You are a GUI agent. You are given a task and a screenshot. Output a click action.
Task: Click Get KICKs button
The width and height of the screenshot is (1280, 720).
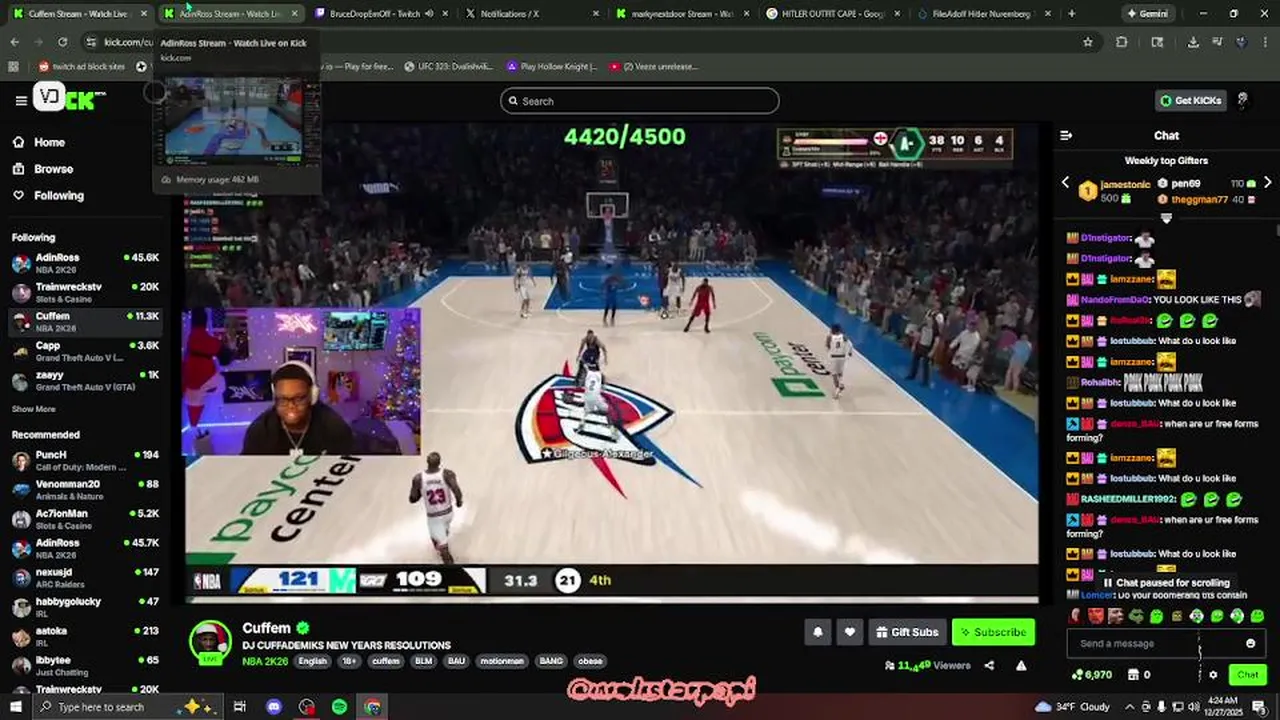(x=1190, y=100)
